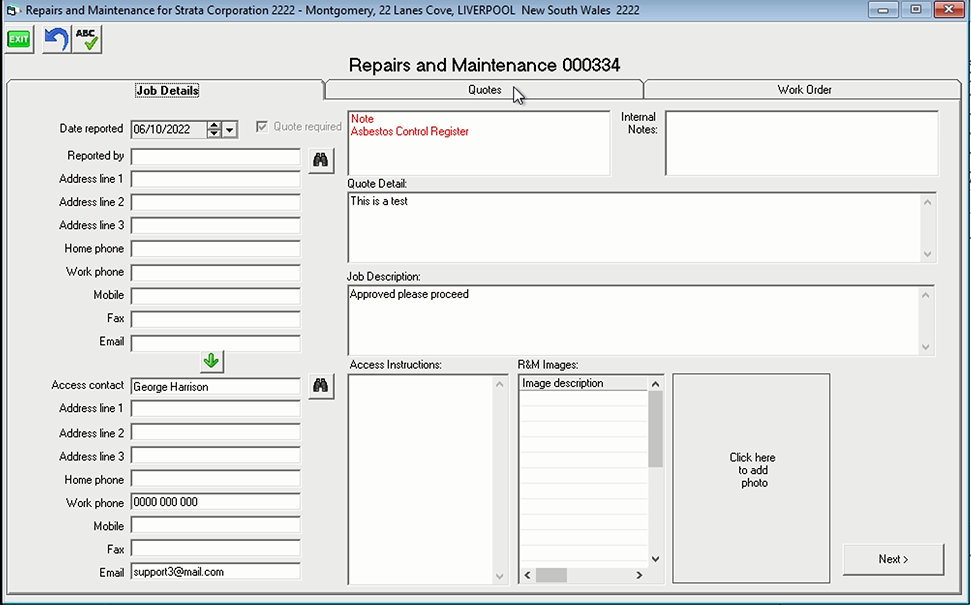The width and height of the screenshot is (971, 605).
Task: Click email field showing support3@mail.com
Action: click(216, 572)
